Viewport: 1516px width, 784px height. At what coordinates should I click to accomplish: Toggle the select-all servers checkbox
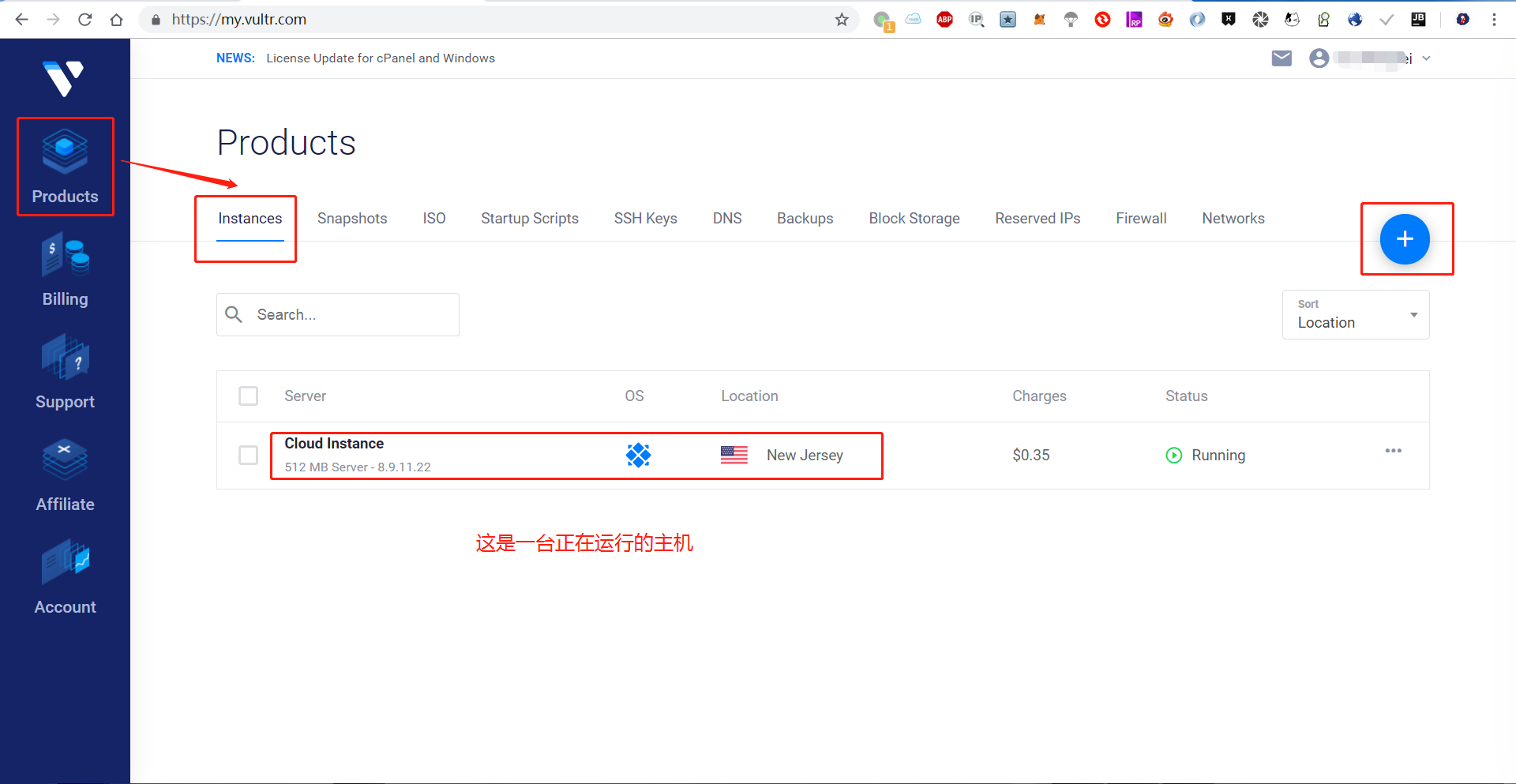tap(249, 396)
